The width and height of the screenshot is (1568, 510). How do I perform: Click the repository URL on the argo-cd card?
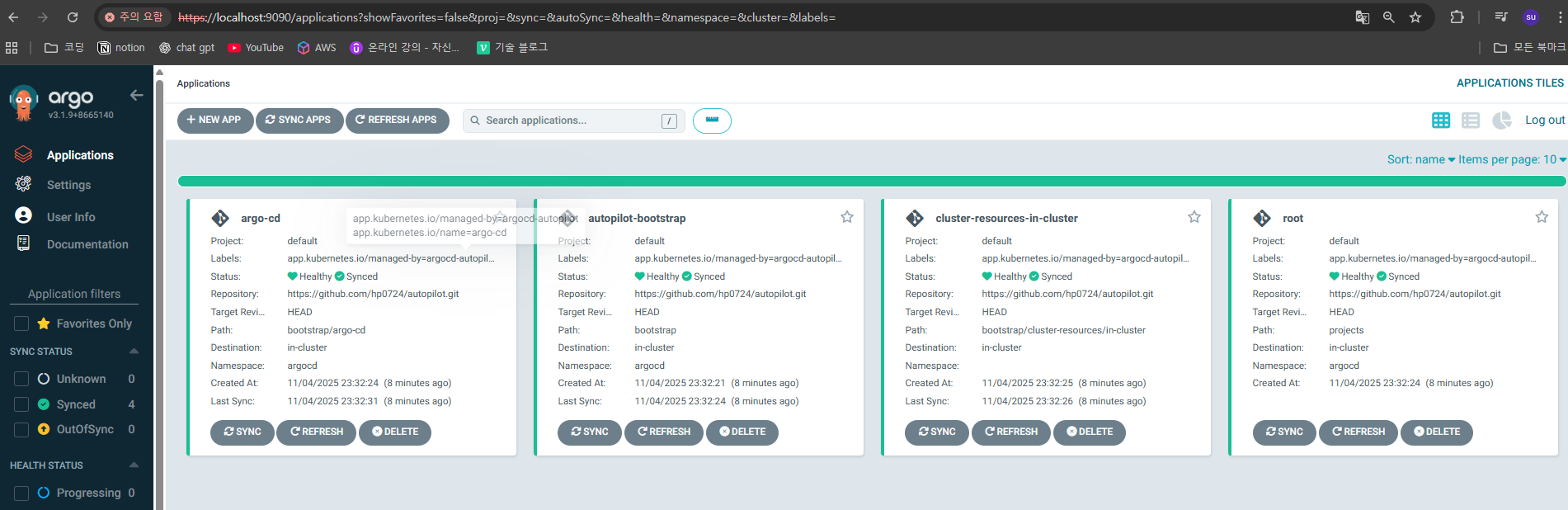373,294
